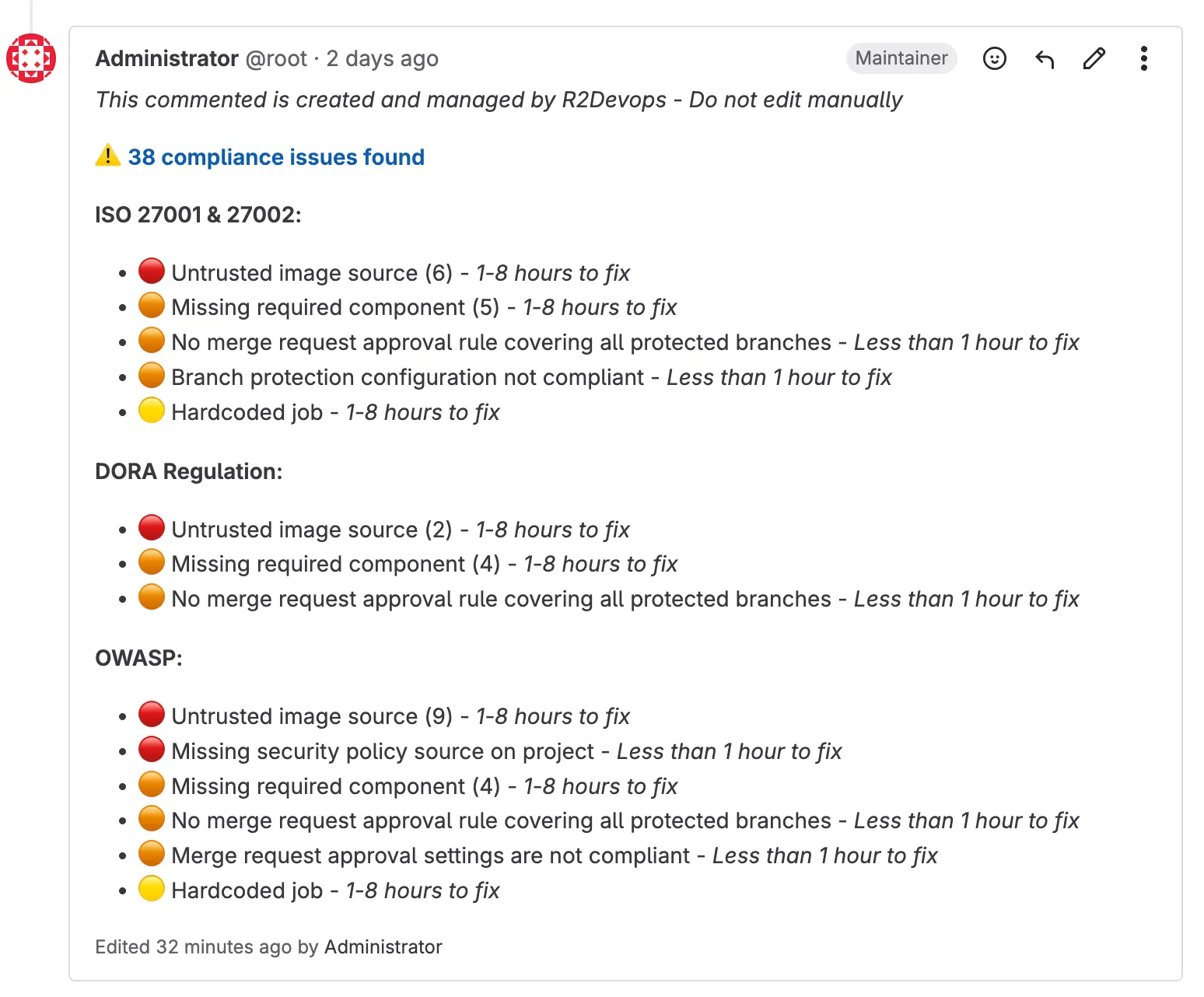Select the OWASP section heading
This screenshot has width=1204, height=997.
point(138,657)
